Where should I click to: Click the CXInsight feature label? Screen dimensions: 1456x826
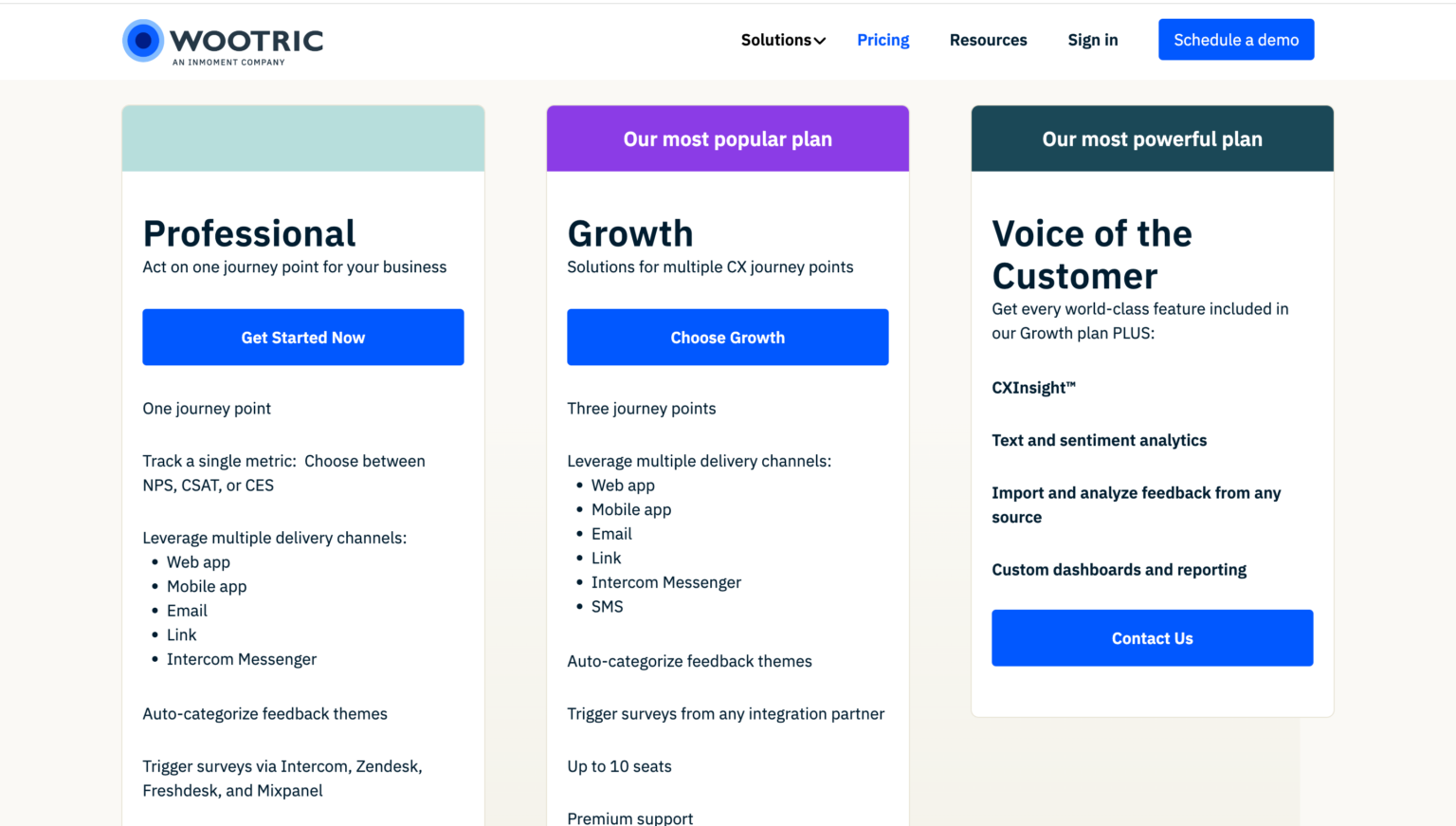1033,387
